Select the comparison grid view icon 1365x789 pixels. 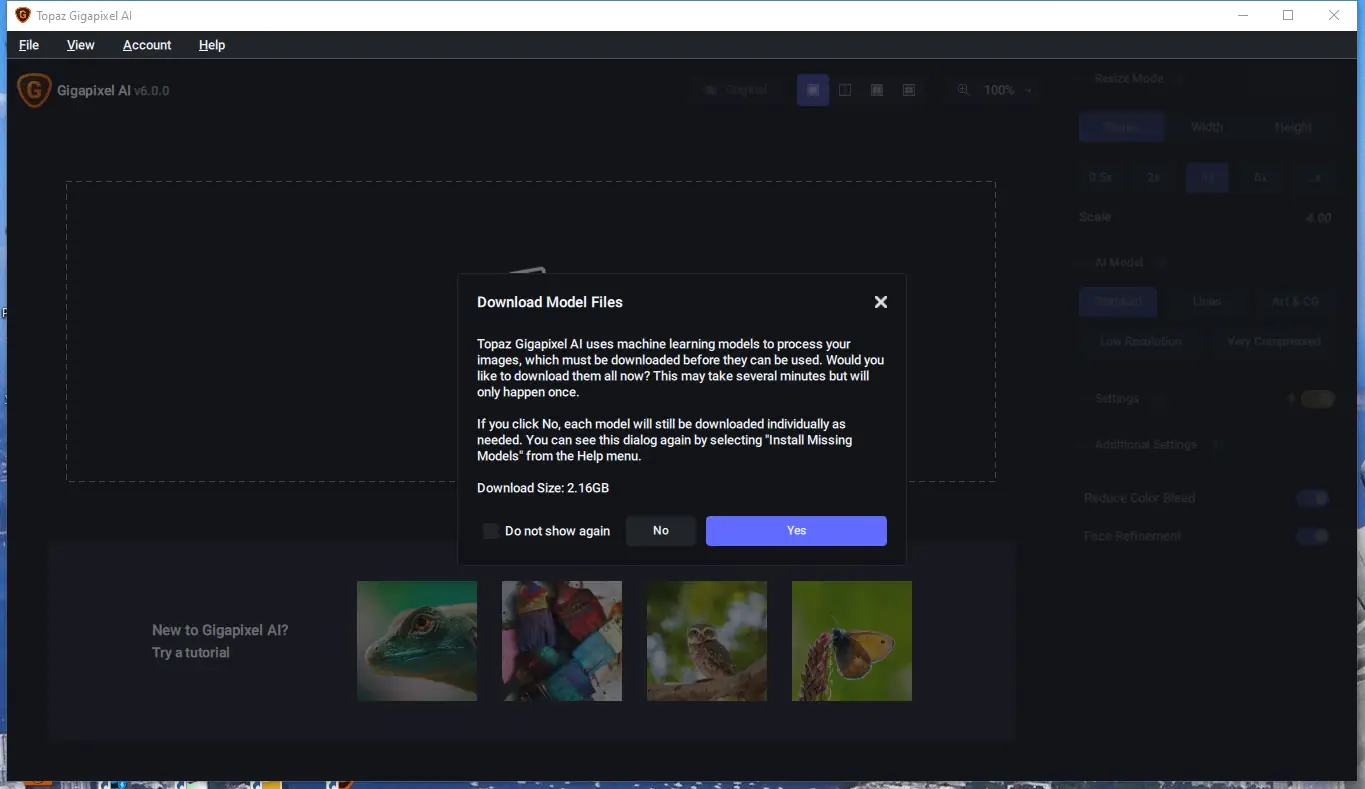tap(909, 90)
